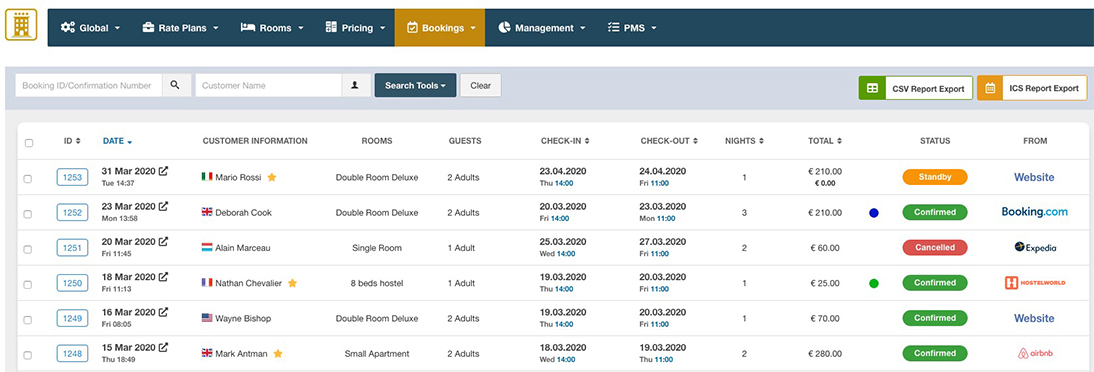1094x372 pixels.
Task: Click CSV Report Export button
Action: click(x=915, y=89)
